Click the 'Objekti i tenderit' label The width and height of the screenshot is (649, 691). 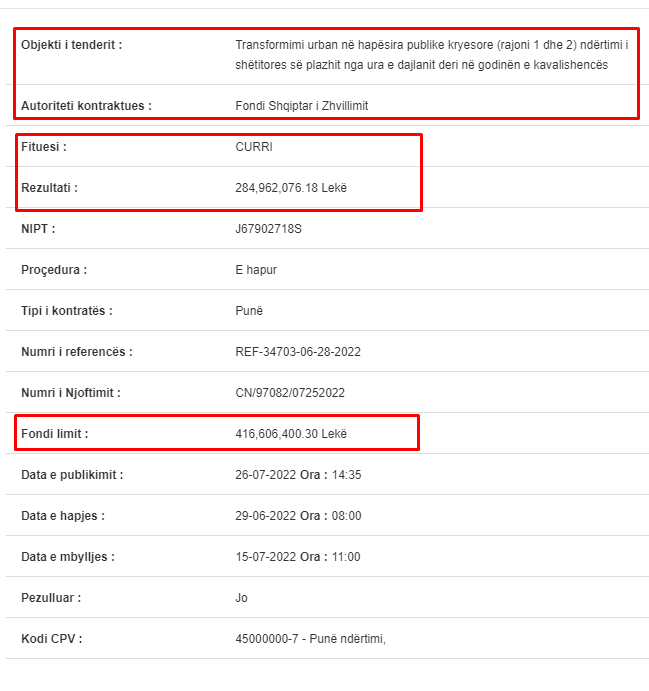71,45
